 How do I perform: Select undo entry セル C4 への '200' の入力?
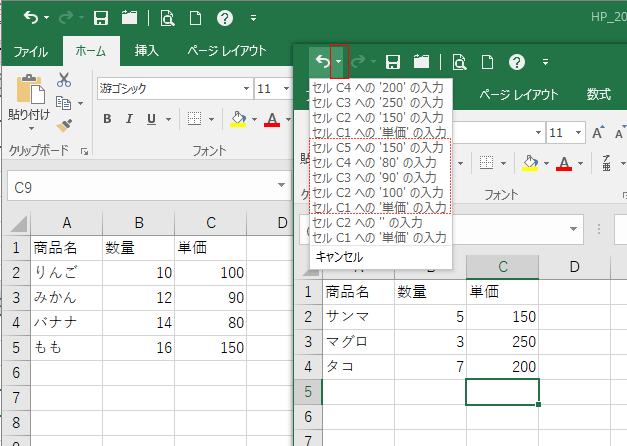379,89
